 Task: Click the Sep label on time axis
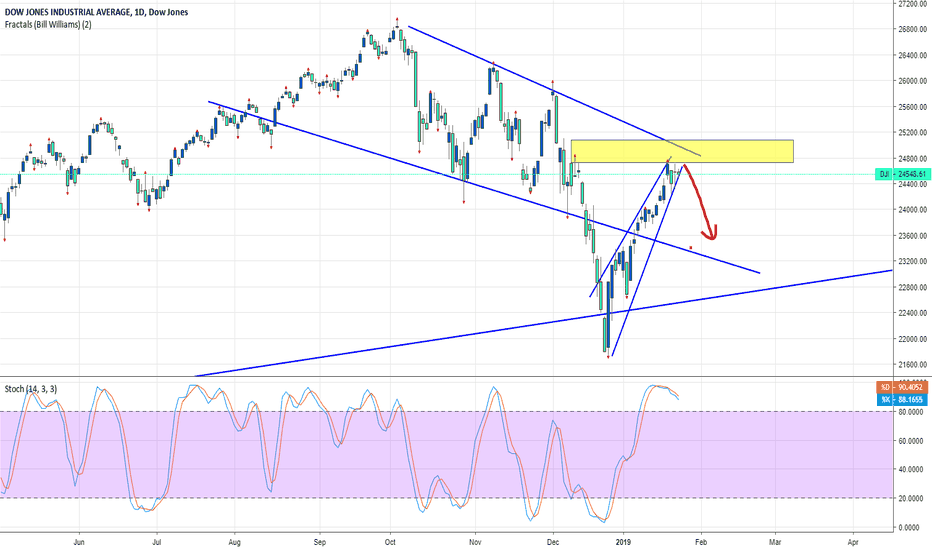click(x=320, y=542)
